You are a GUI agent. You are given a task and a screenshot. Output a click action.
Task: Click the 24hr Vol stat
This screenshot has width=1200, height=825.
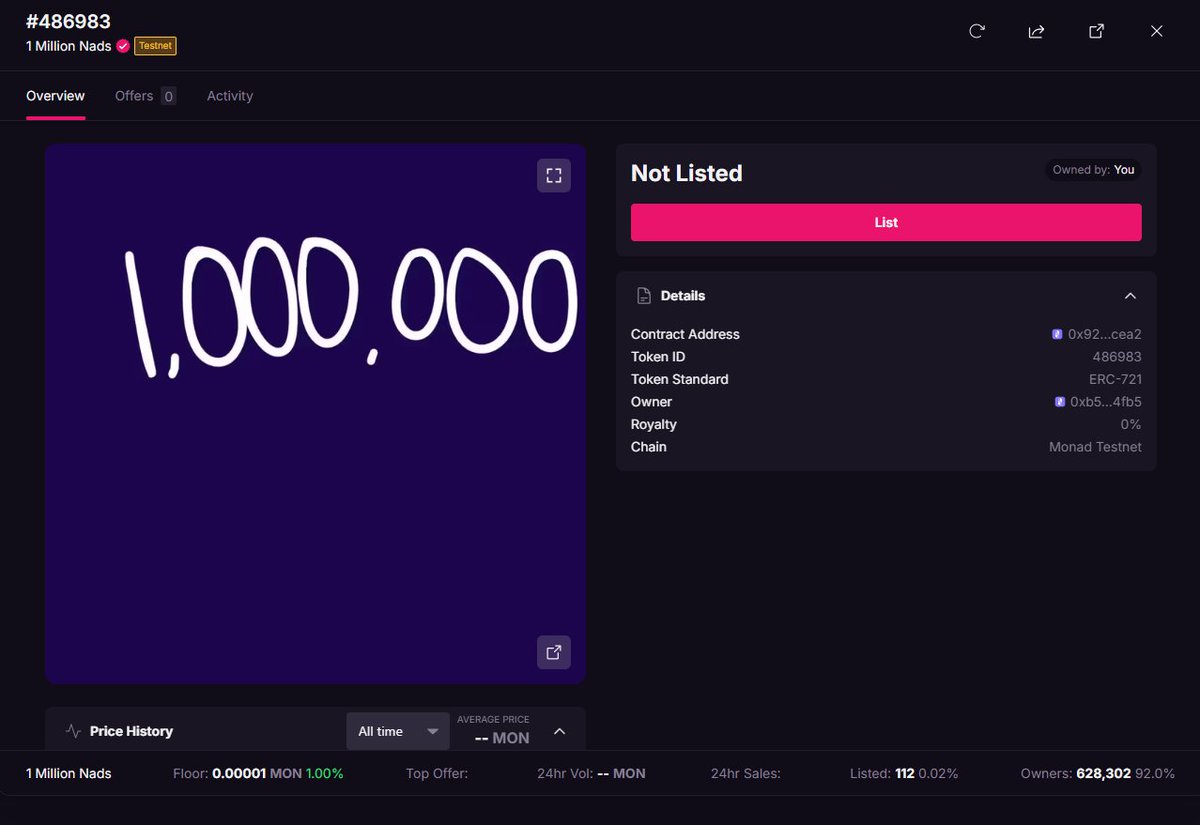591,773
